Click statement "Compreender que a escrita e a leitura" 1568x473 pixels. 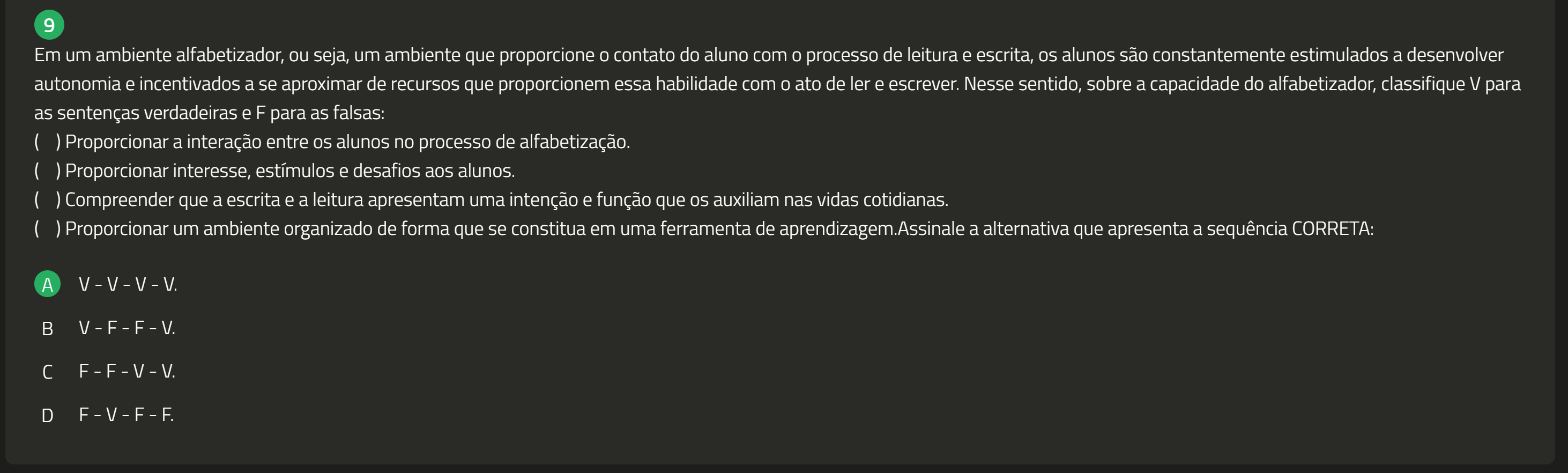pos(507,199)
